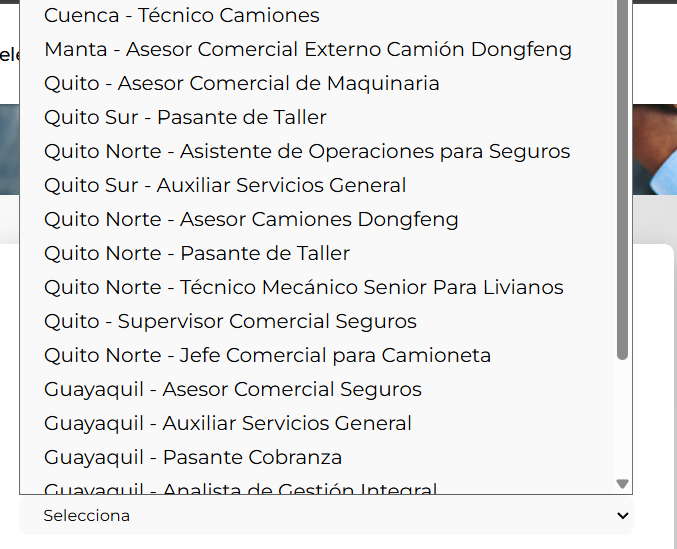Click the Selecciona combo box field

(320, 516)
